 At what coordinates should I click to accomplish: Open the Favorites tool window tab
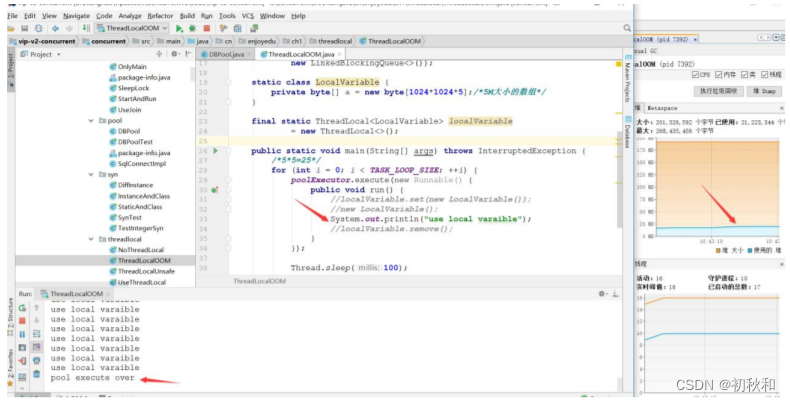click(x=11, y=367)
